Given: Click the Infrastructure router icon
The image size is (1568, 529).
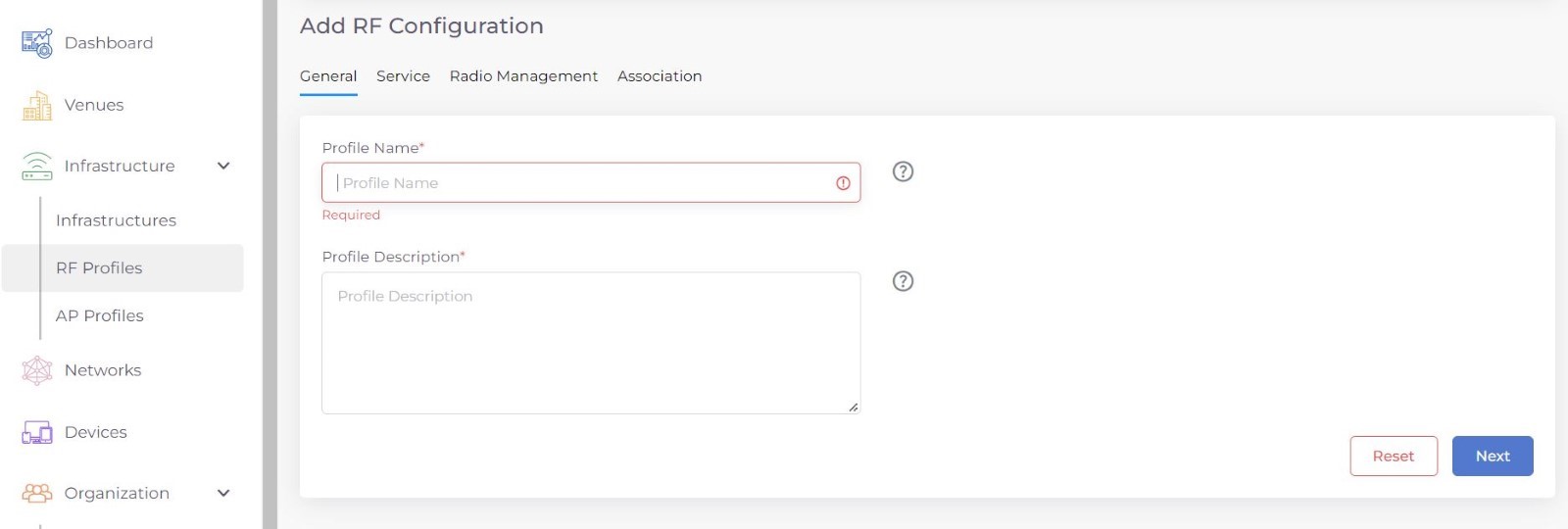Looking at the screenshot, I should click(x=37, y=167).
